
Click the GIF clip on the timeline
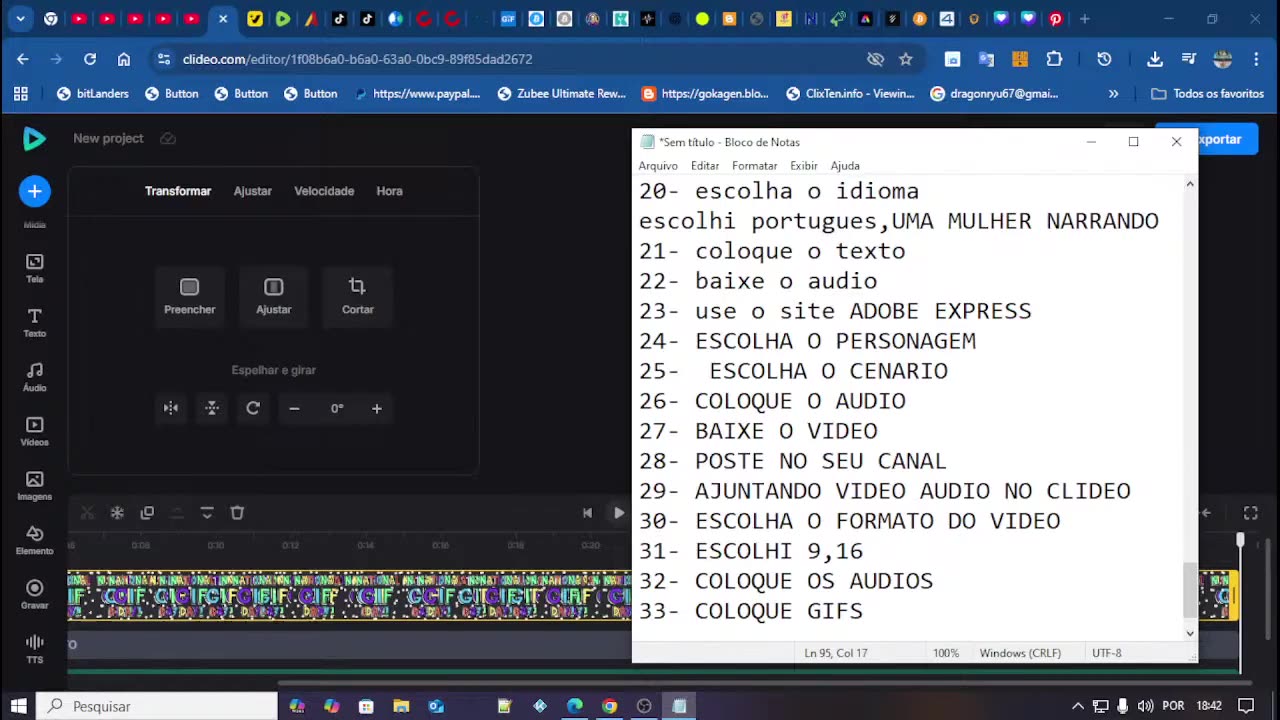(349, 596)
